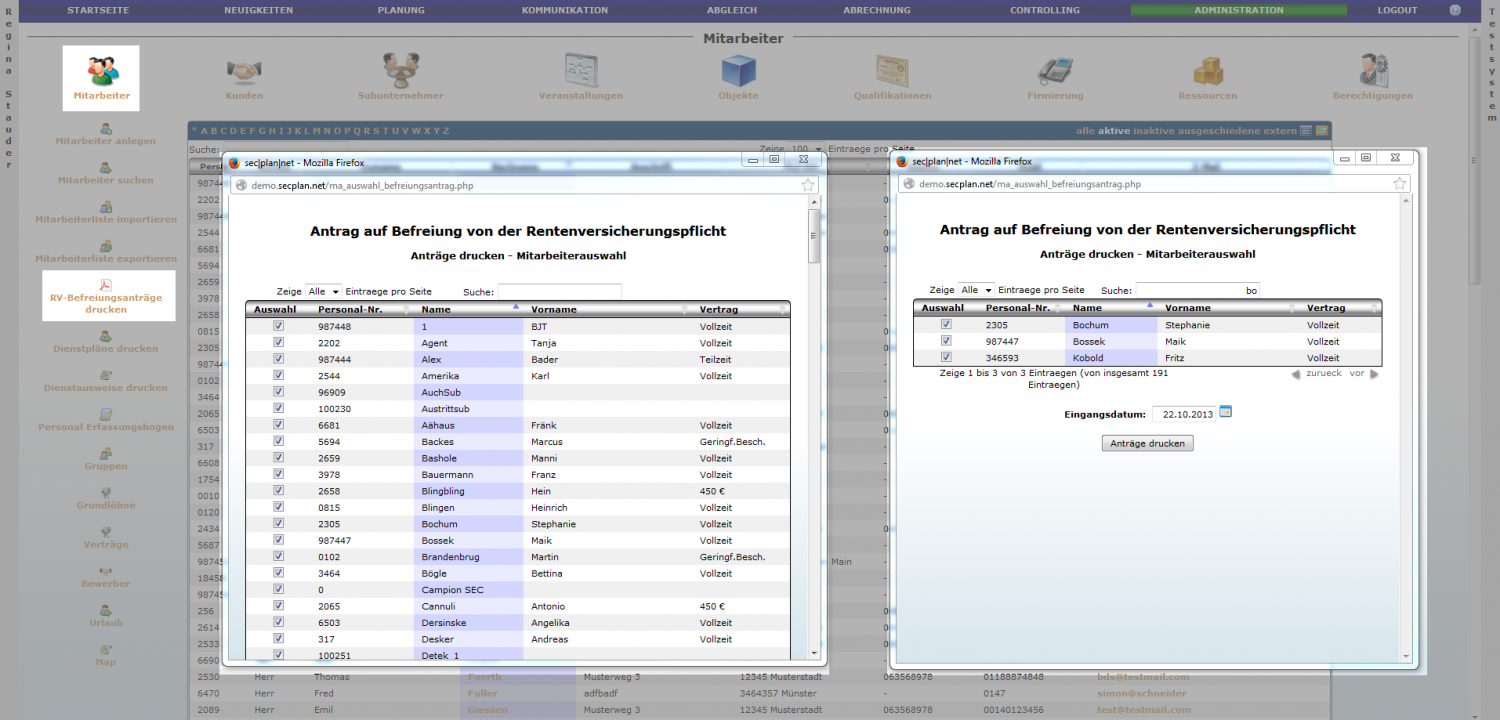
Task: Open the Kunden handshake icon
Action: pos(244,71)
